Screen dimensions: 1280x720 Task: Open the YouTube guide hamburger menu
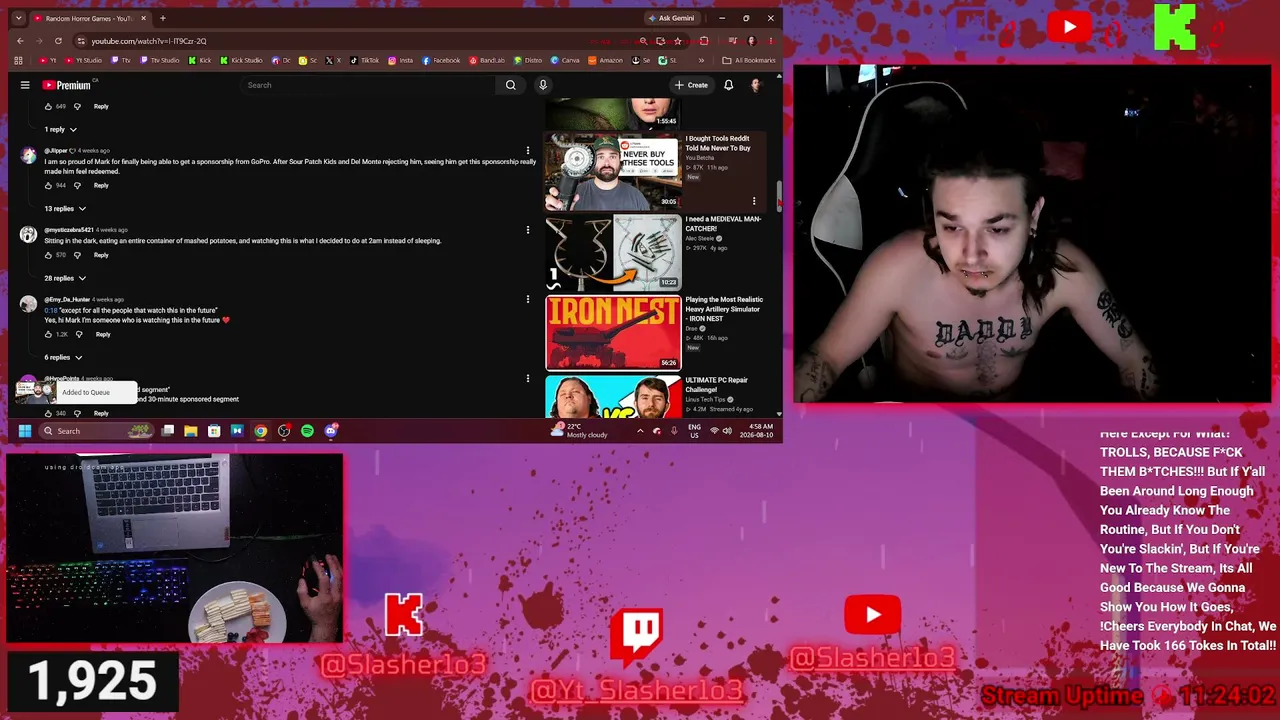click(25, 85)
